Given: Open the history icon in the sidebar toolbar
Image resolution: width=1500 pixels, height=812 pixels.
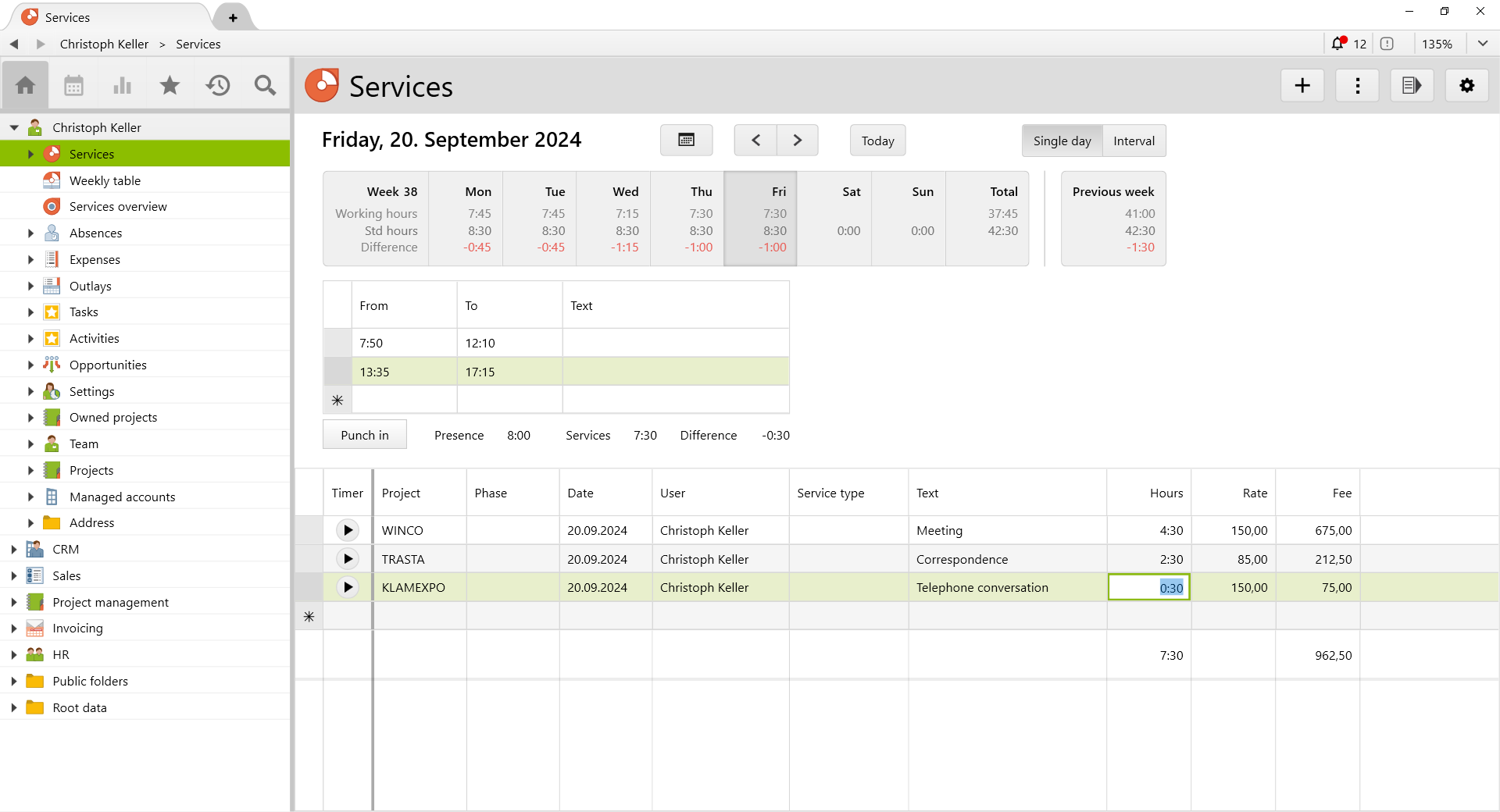Looking at the screenshot, I should [x=218, y=85].
